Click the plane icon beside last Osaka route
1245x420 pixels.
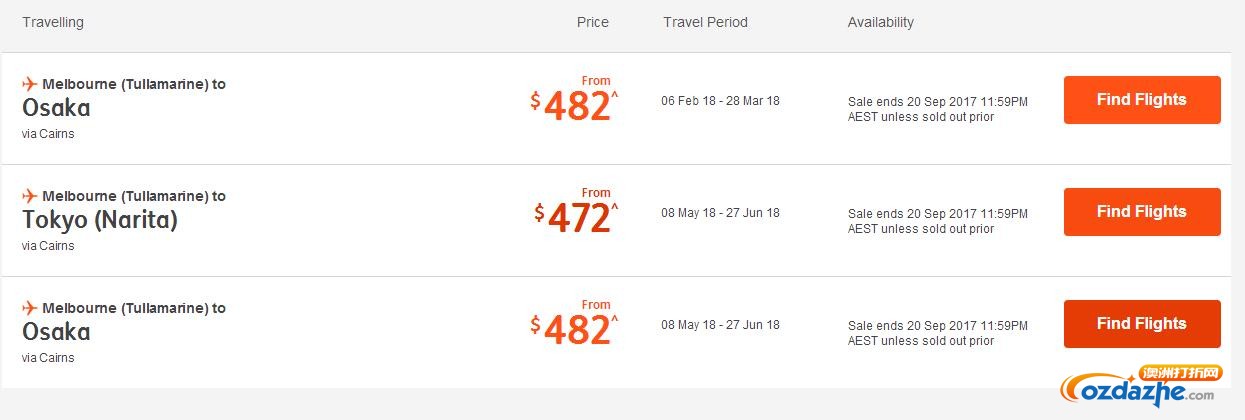[x=30, y=308]
